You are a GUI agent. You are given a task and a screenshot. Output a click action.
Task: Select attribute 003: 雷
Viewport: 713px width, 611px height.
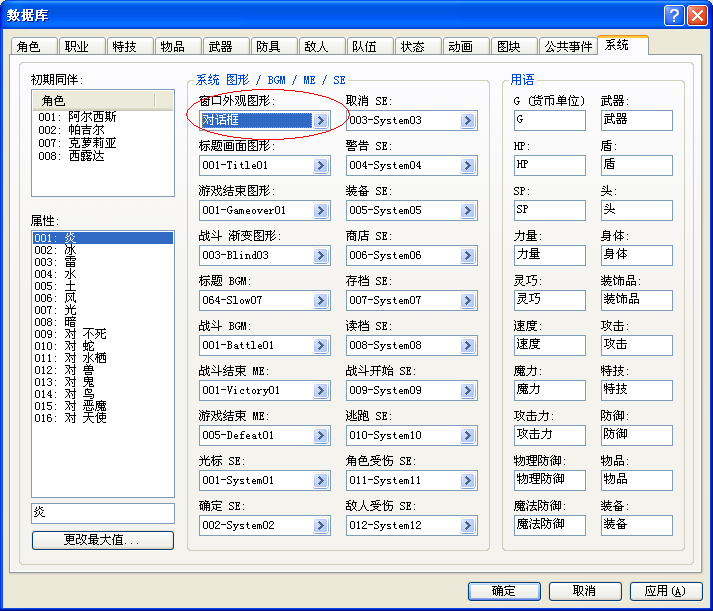point(103,262)
